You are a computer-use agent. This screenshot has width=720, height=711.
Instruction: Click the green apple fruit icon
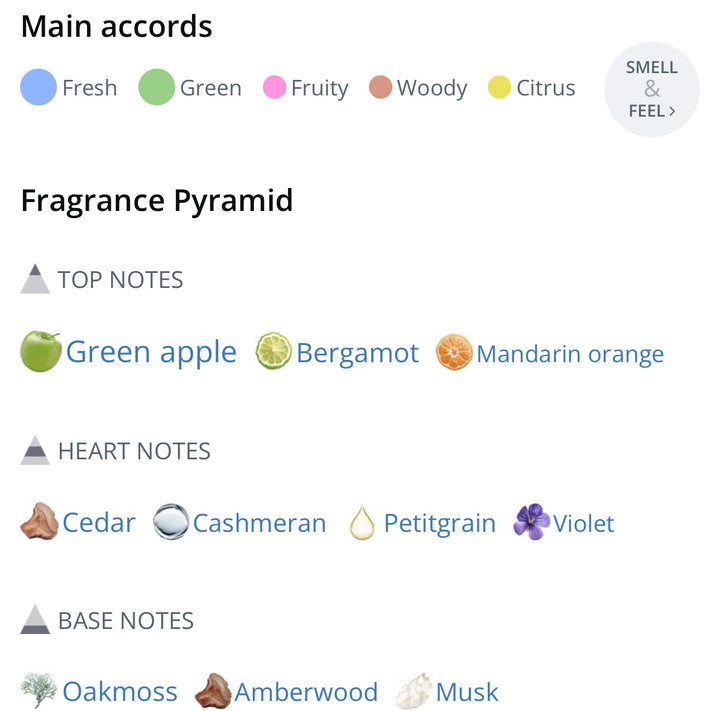(41, 351)
